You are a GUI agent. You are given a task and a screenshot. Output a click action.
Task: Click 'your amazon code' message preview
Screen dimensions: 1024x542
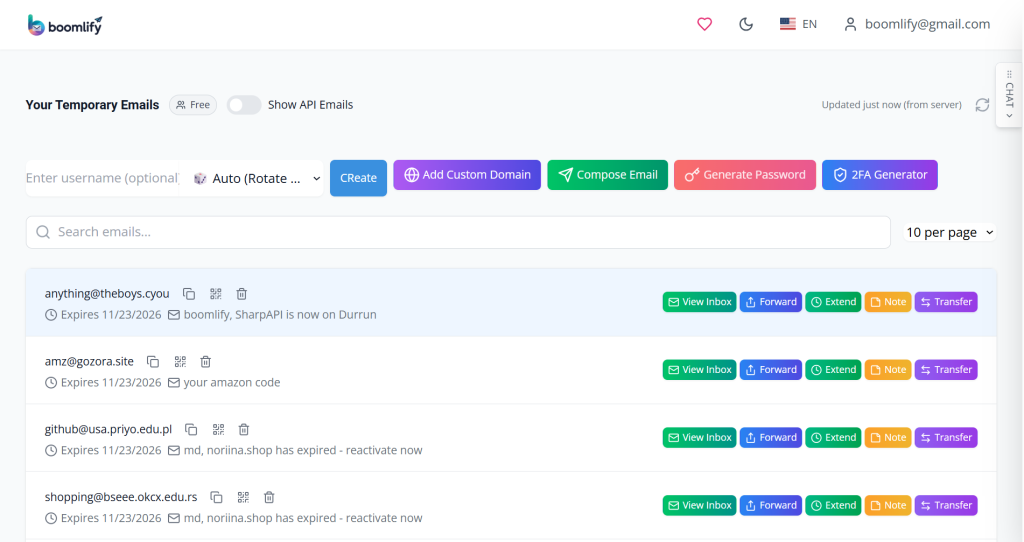[232, 383]
